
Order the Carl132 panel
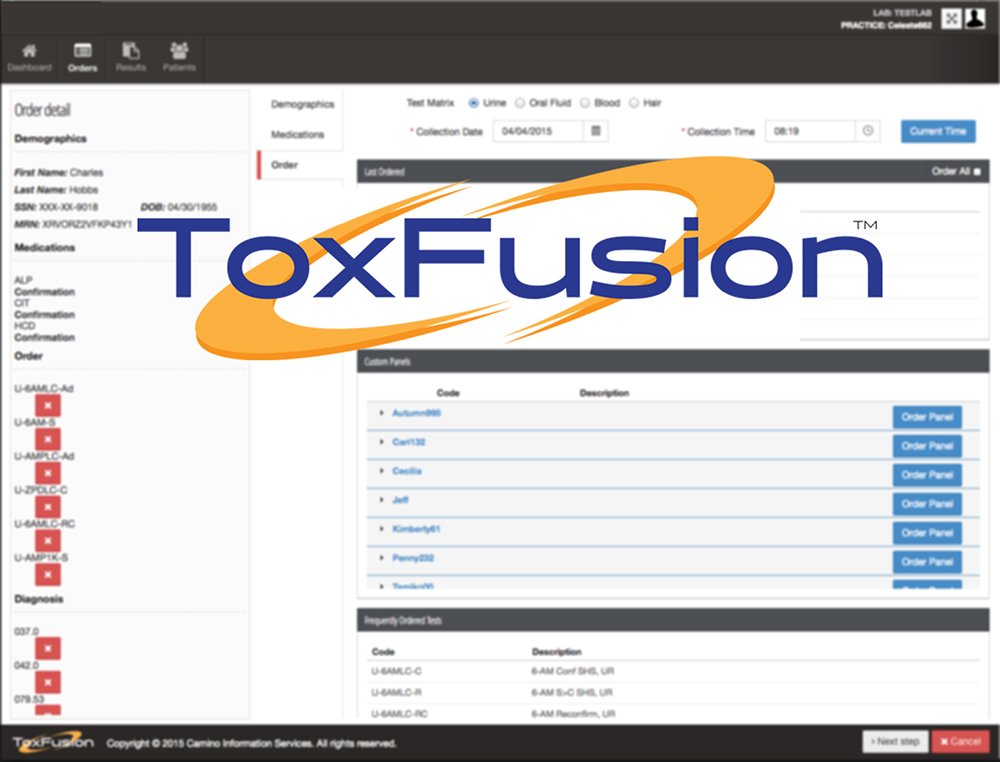[x=927, y=446]
